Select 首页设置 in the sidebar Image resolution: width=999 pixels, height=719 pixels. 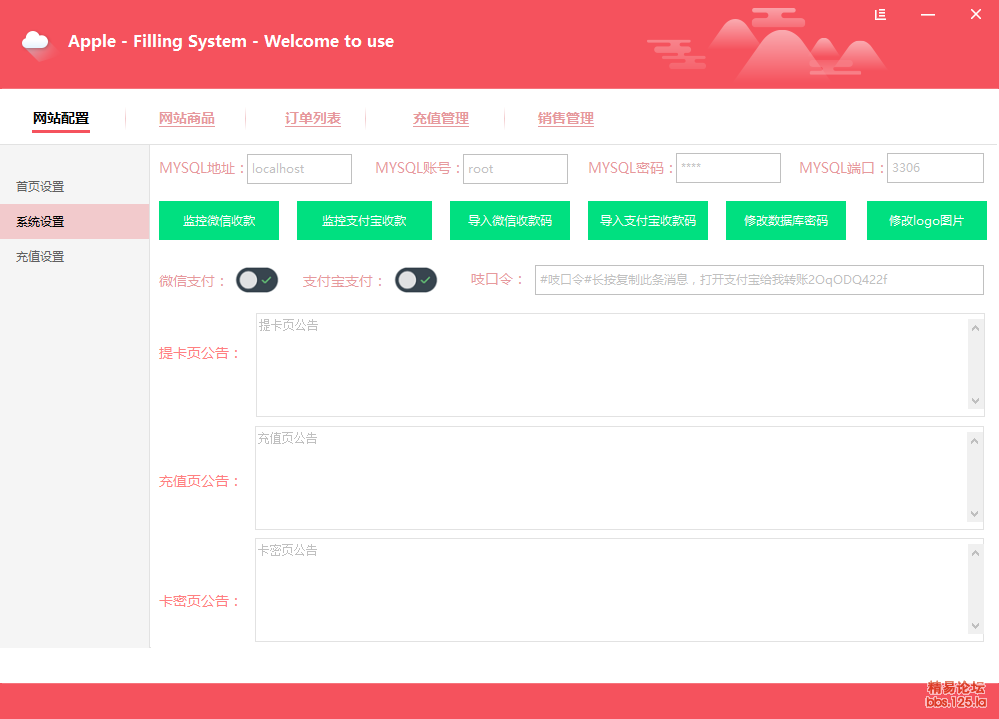tap(40, 187)
